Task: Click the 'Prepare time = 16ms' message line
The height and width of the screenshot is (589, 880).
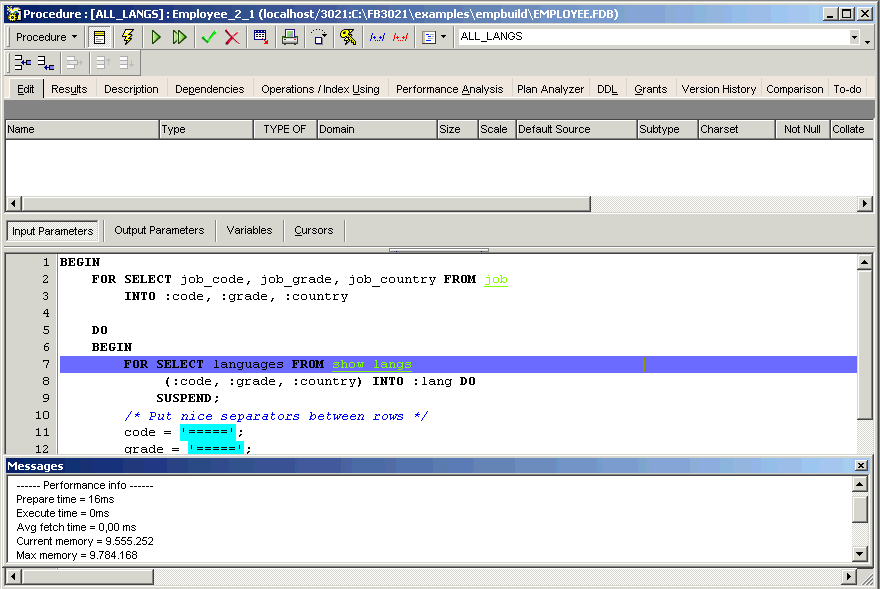Action: (x=65, y=499)
